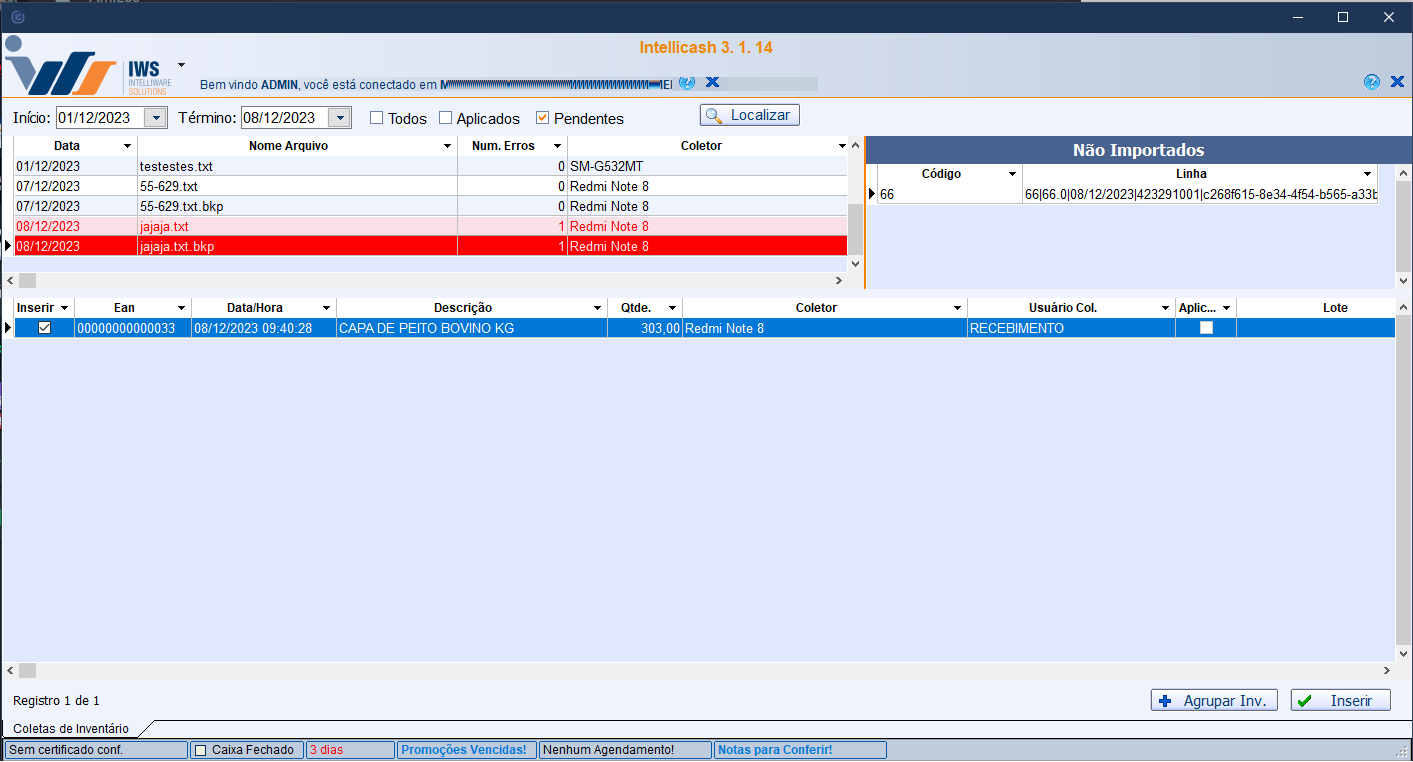1413x762 pixels.
Task: Open the Início date picker dropdown
Action: coord(155,118)
